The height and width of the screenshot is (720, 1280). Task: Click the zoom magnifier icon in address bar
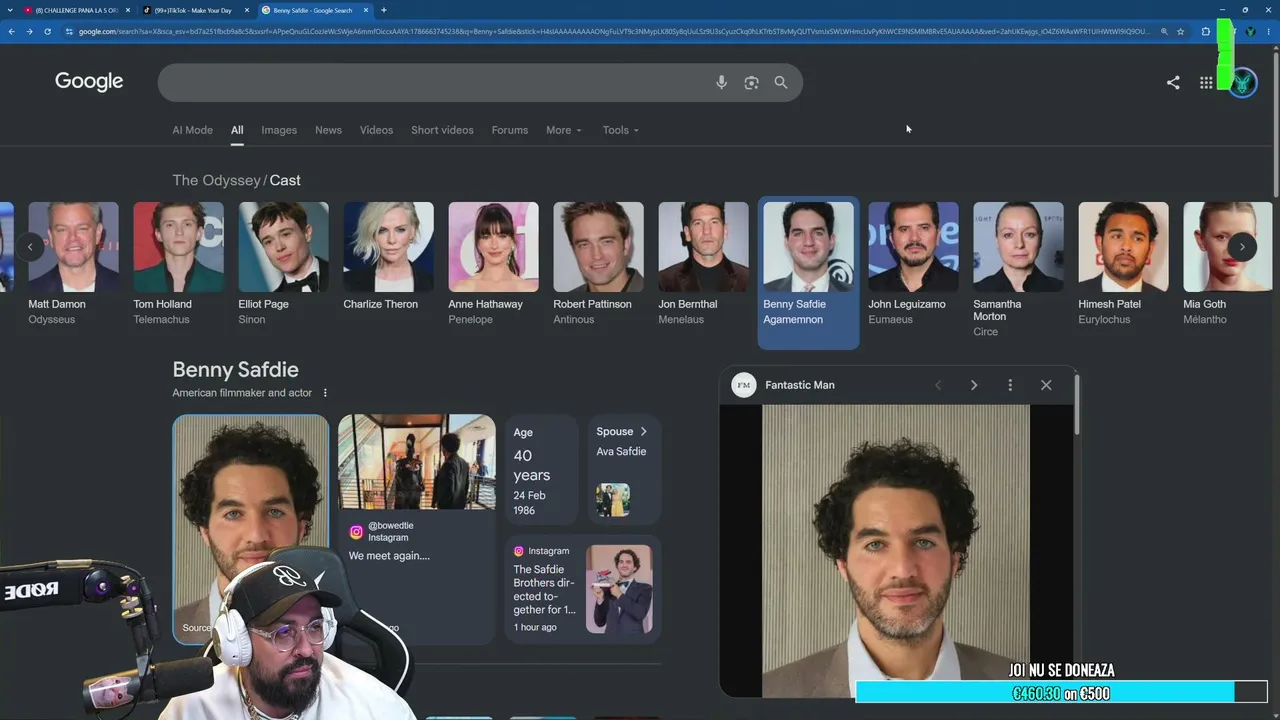pyautogui.click(x=1164, y=32)
